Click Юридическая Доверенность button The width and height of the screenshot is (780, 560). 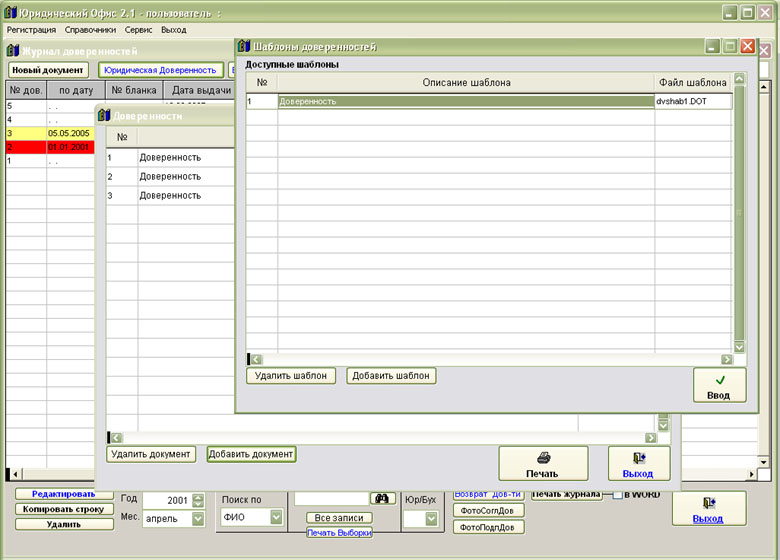pos(160,70)
